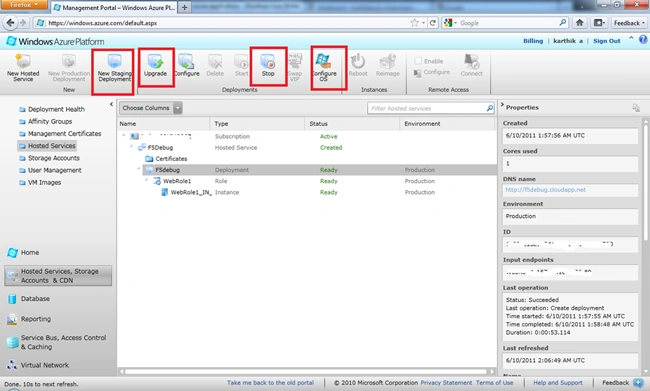Collapse the header with up chevron
Image resolution: width=650 pixels, height=391 pixels.
[631, 38]
